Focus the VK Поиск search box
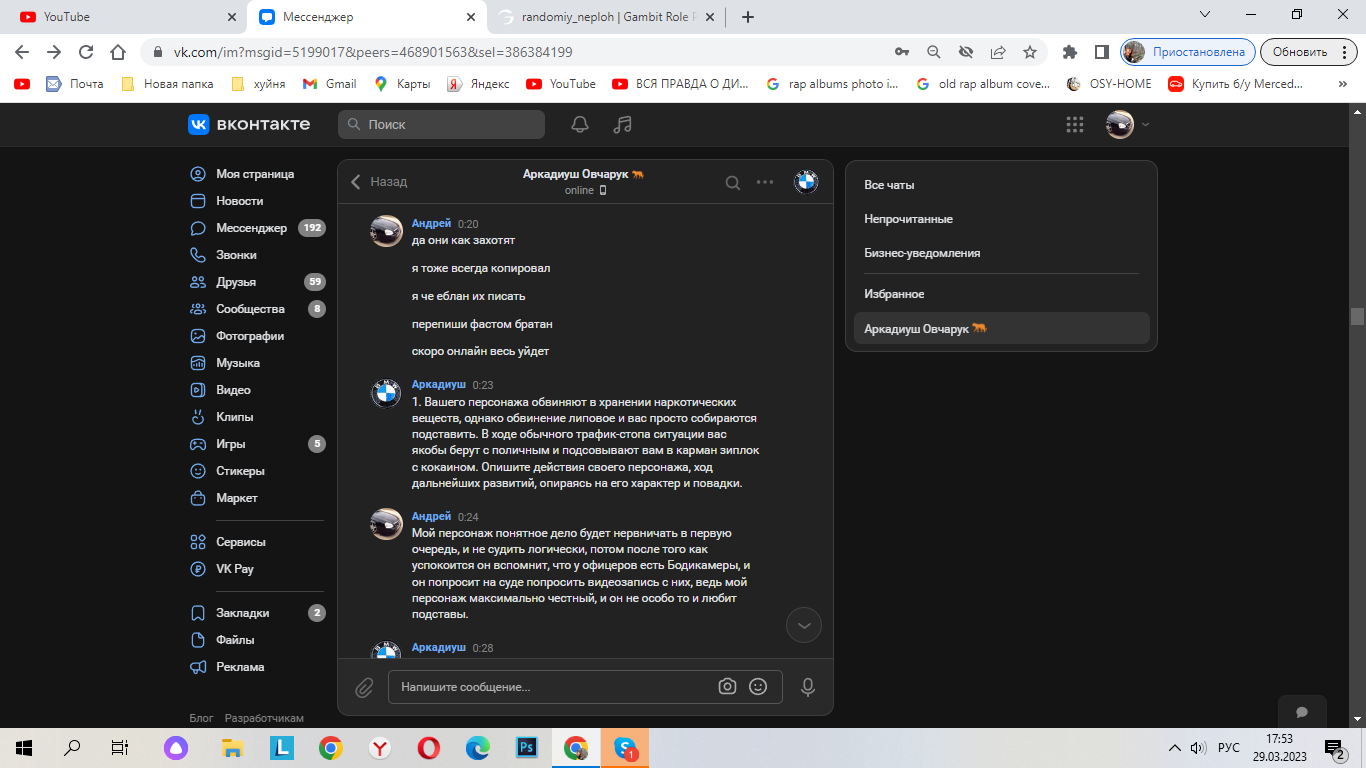The height and width of the screenshot is (768, 1366). 442,125
